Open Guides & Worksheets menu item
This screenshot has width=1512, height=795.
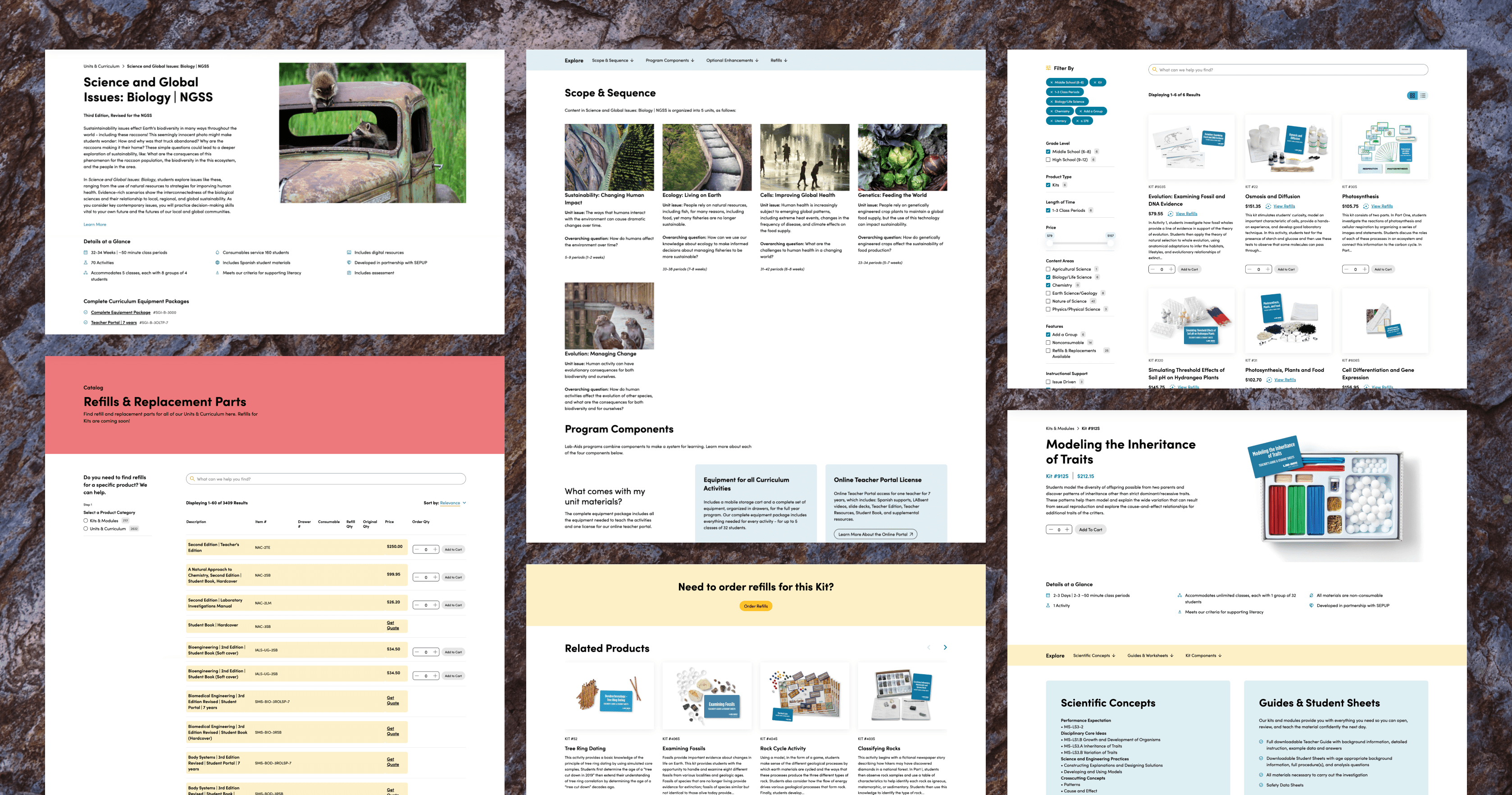(1150, 655)
